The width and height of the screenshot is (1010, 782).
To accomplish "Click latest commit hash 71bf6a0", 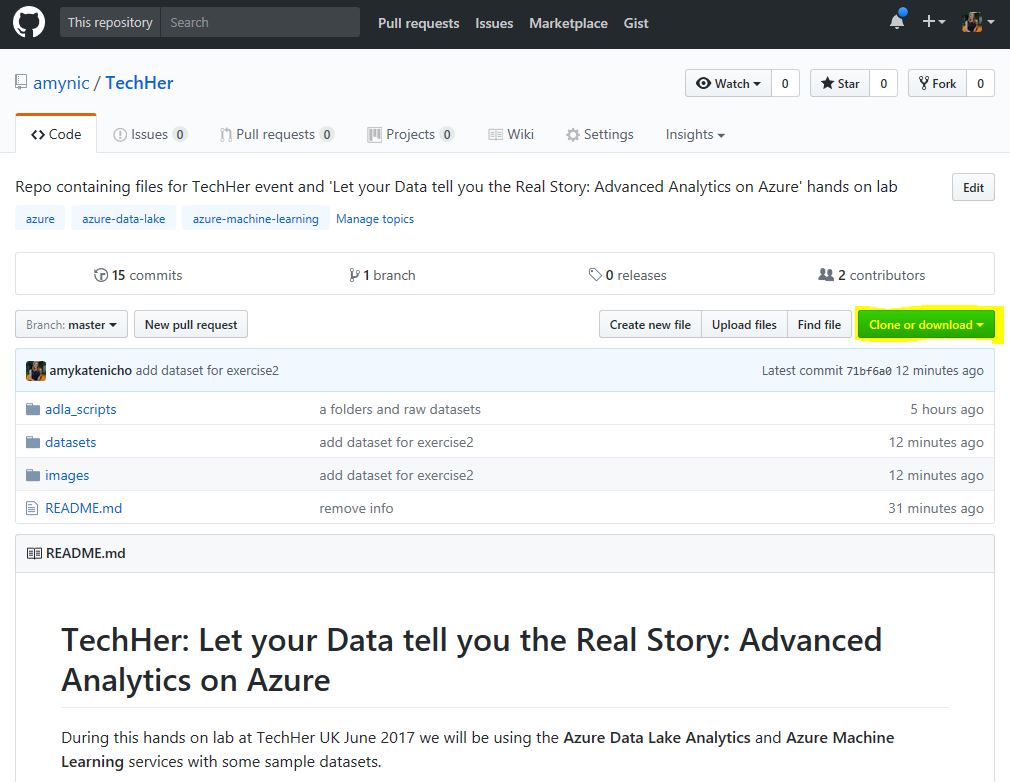I will (x=868, y=371).
